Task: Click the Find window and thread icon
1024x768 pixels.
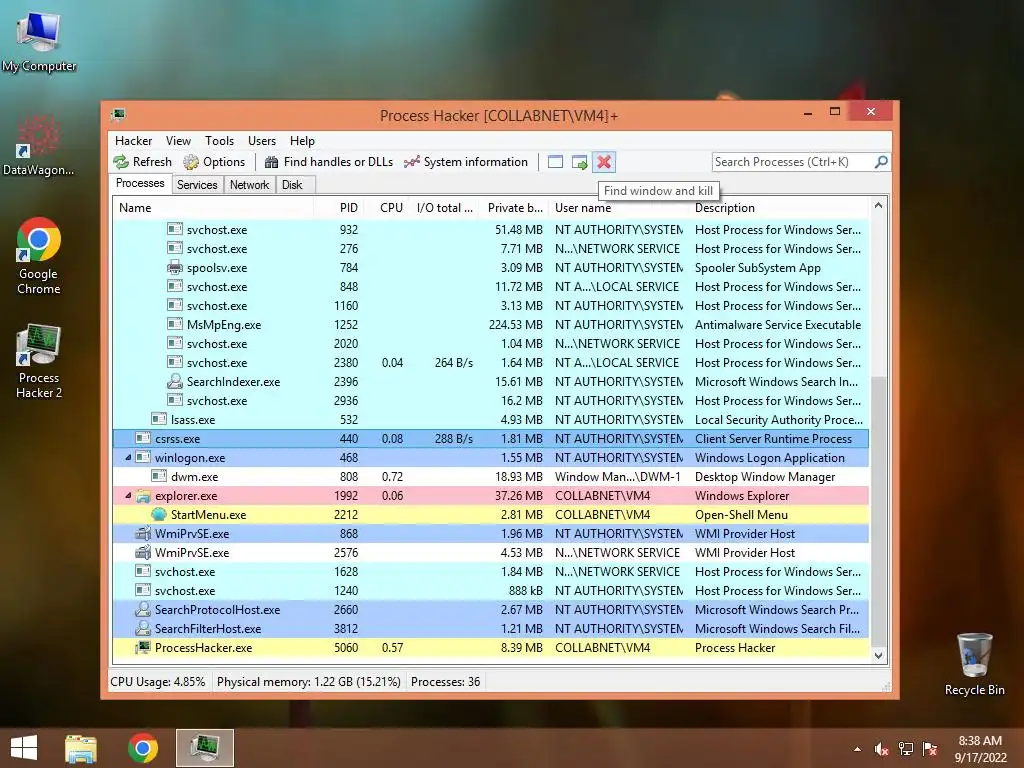Action: point(579,162)
